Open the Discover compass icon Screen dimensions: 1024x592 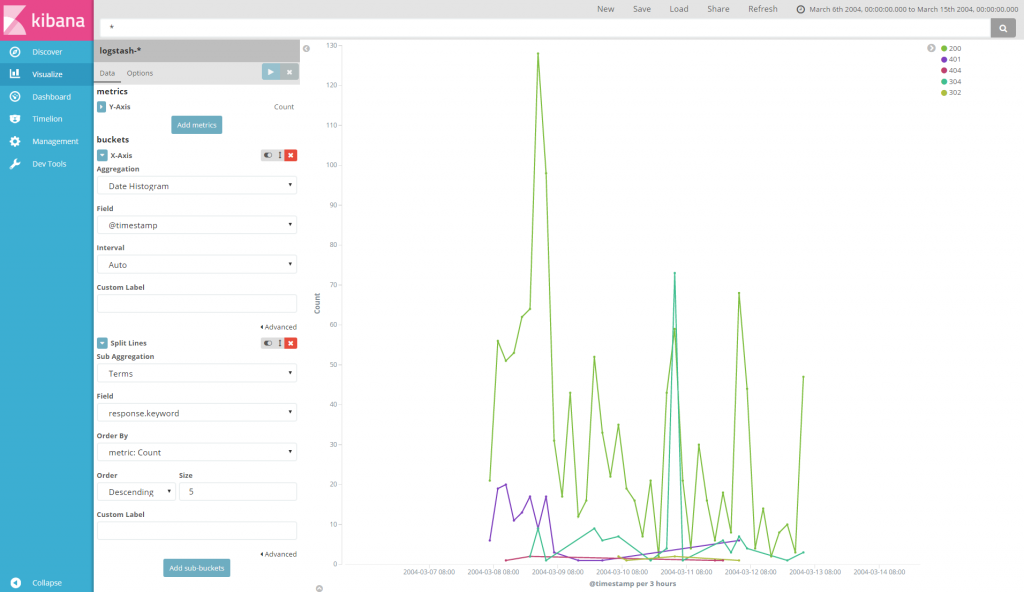pos(15,52)
